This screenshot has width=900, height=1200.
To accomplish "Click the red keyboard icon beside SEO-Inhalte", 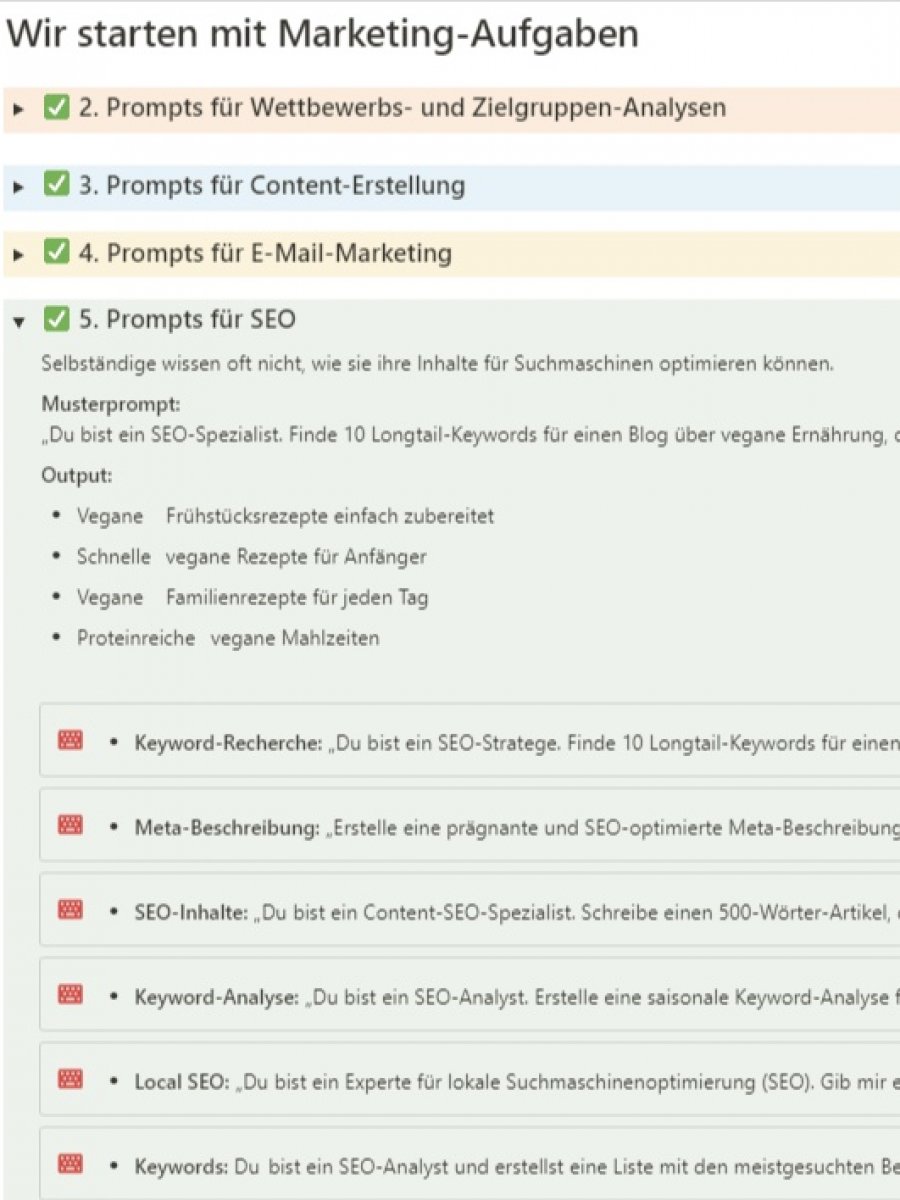I will pyautogui.click(x=70, y=910).
